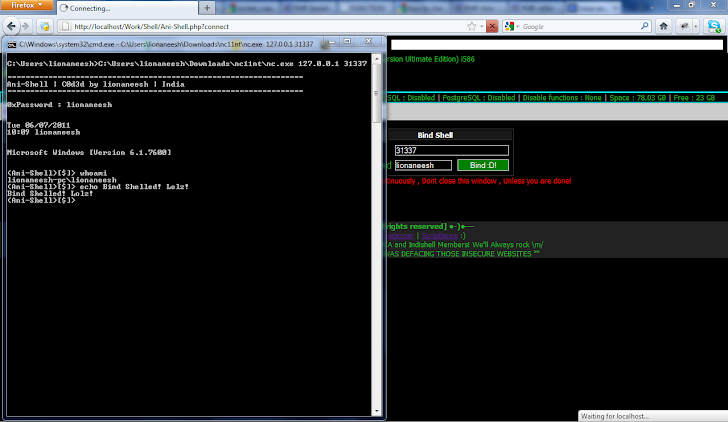728x422 pixels.
Task: Click the add-on toolbar button beside Home
Action: pyautogui.click(x=684, y=26)
